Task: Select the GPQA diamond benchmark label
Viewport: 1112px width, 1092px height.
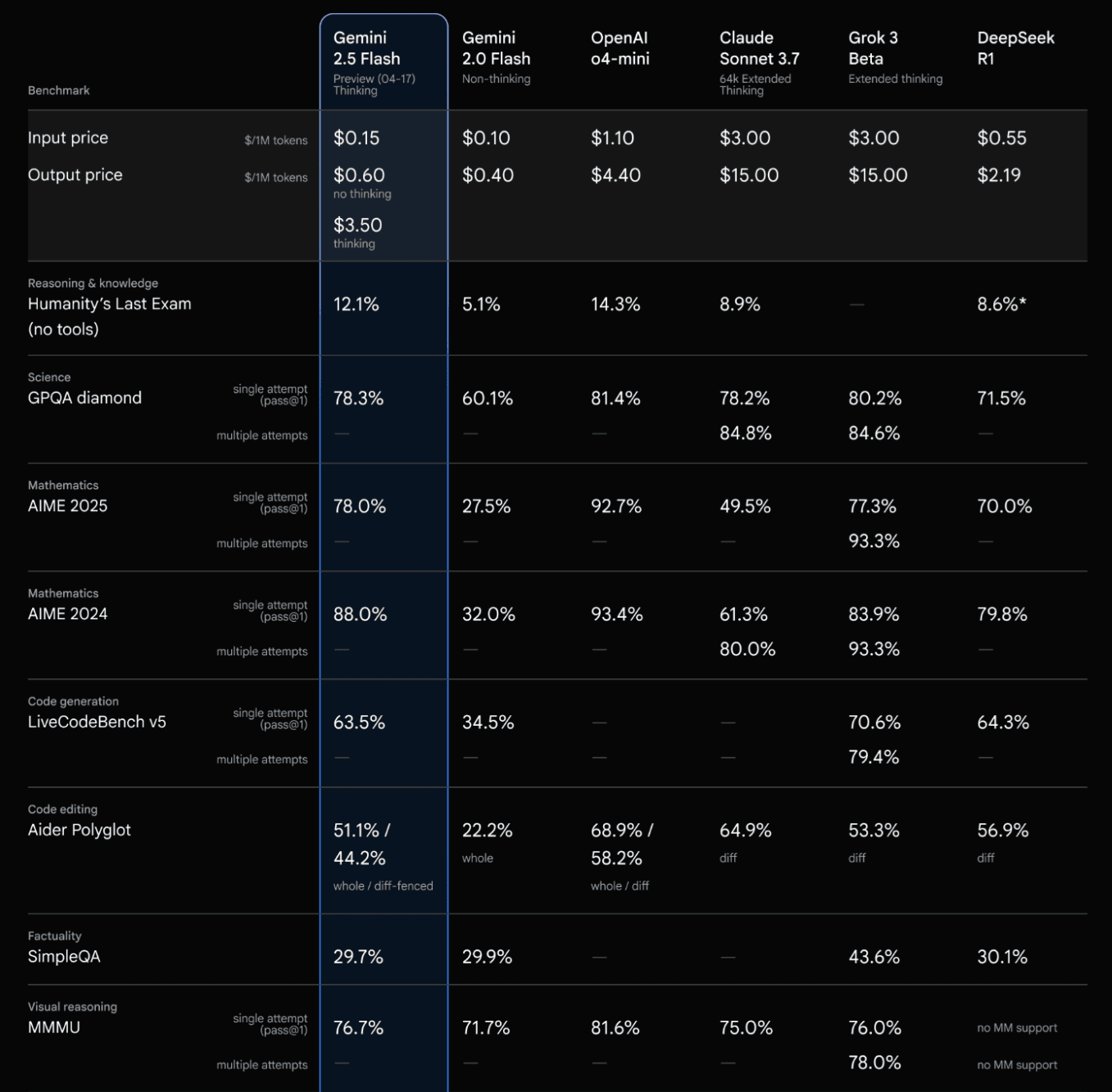Action: point(84,398)
